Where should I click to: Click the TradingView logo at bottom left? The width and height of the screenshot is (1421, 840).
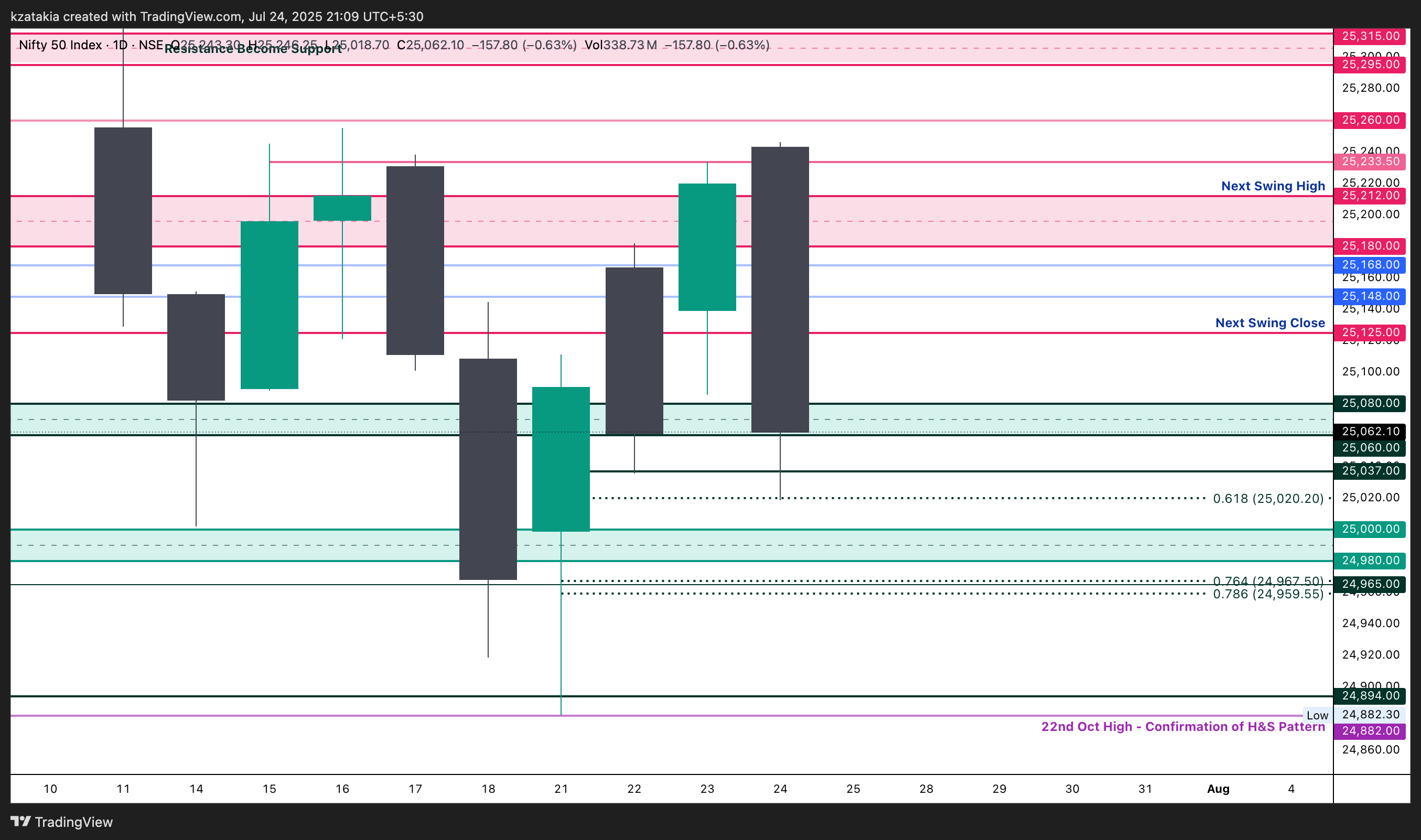pos(62,822)
